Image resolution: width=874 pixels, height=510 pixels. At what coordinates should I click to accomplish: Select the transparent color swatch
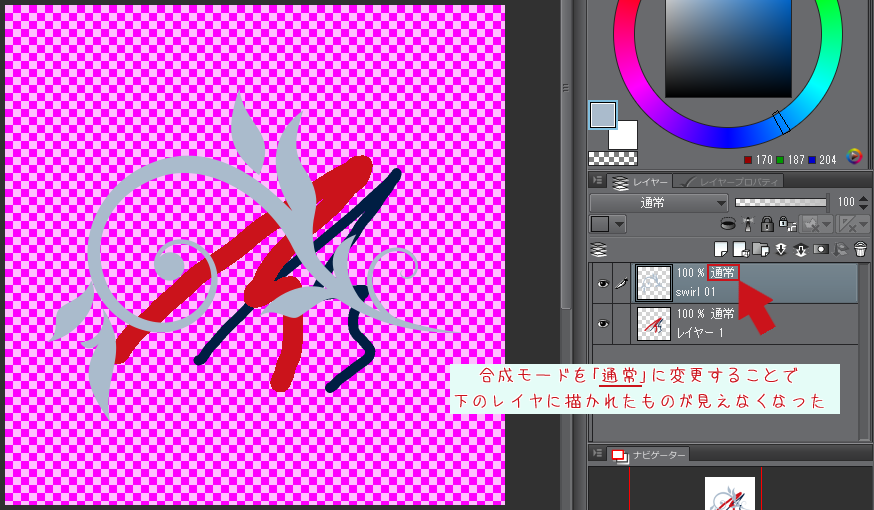coord(613,158)
